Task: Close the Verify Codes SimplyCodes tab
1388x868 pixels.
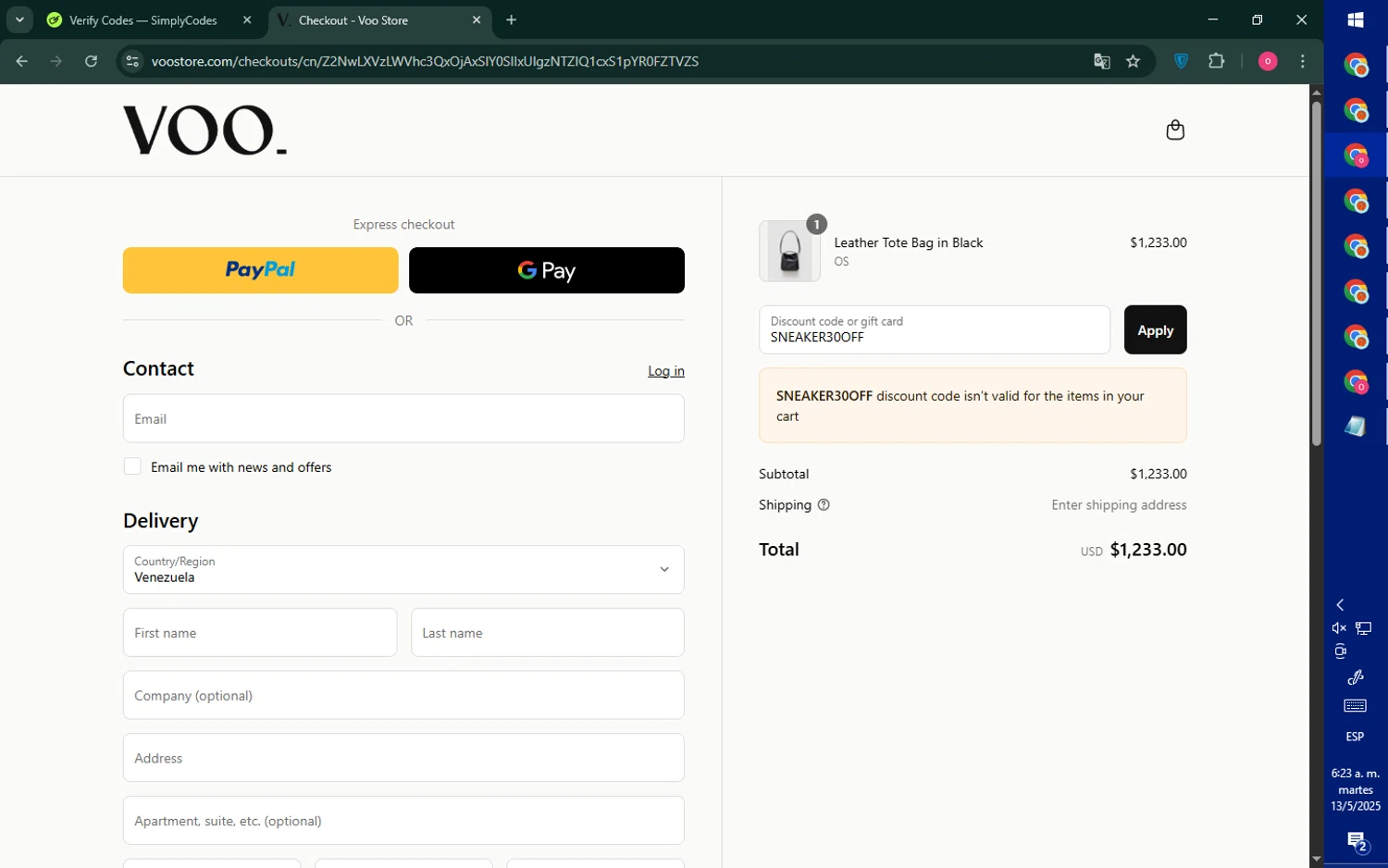Action: coord(247,19)
